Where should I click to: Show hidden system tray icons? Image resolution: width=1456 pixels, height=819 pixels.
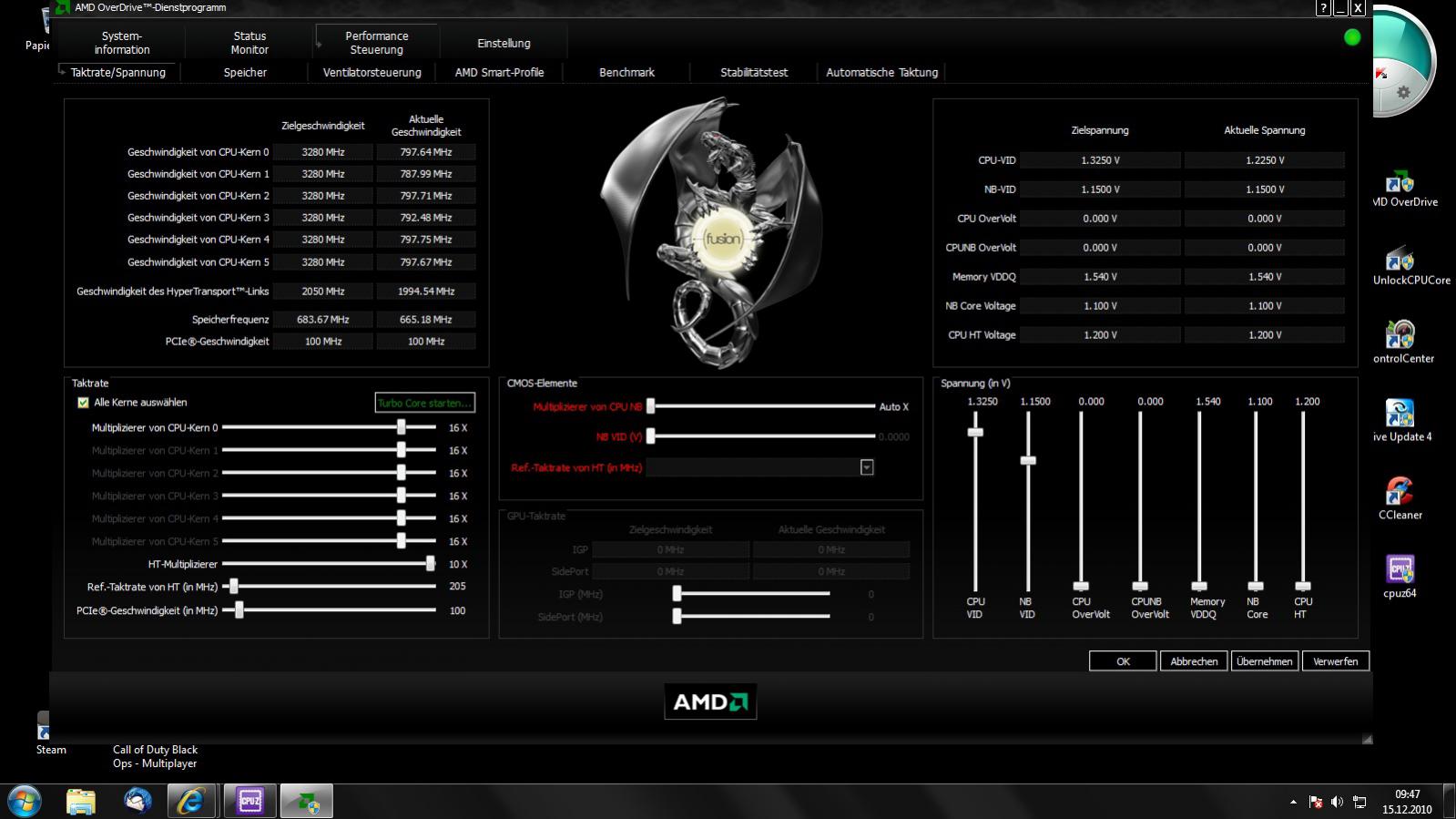(x=1293, y=802)
